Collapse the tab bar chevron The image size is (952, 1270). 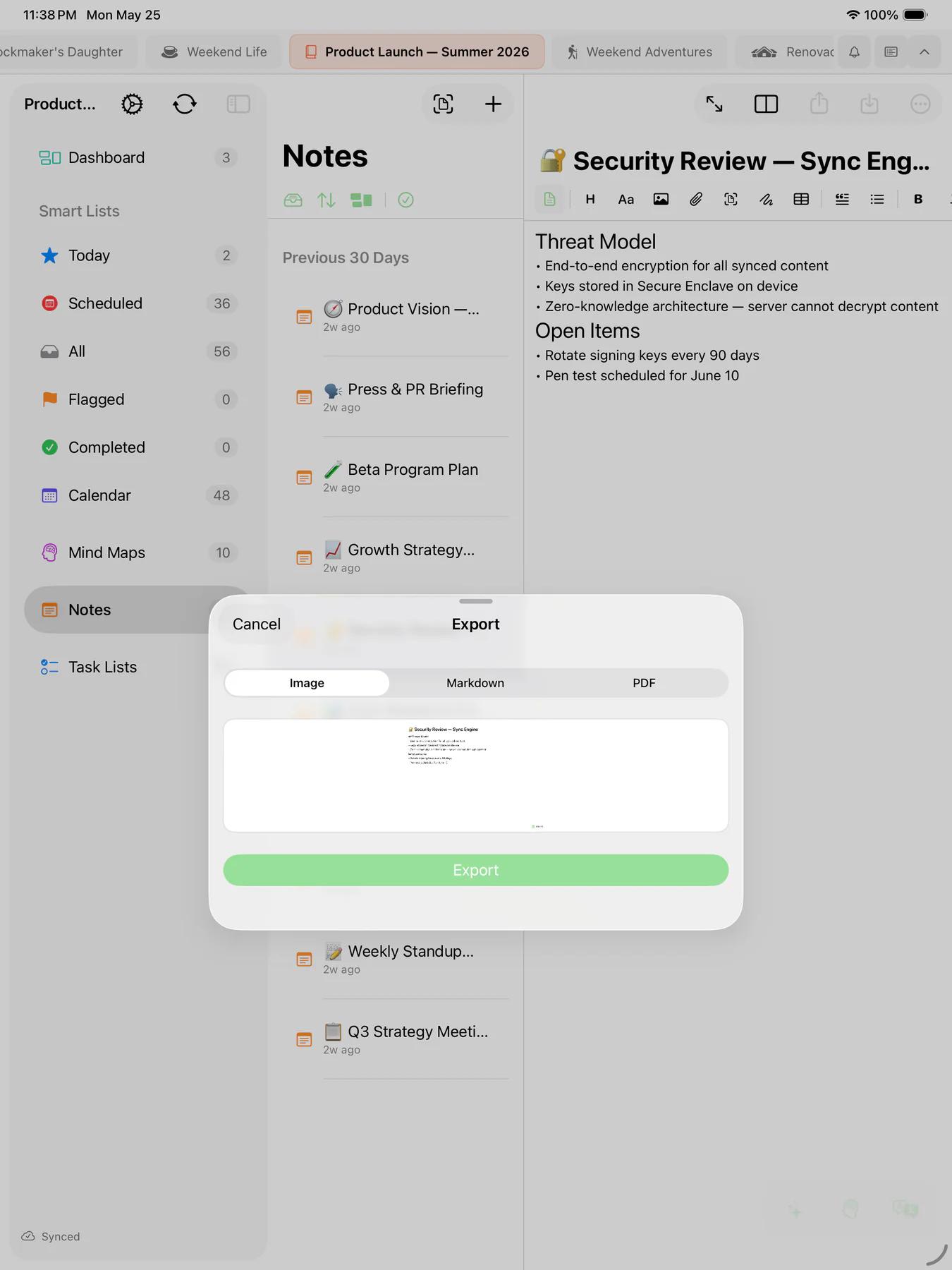(924, 52)
